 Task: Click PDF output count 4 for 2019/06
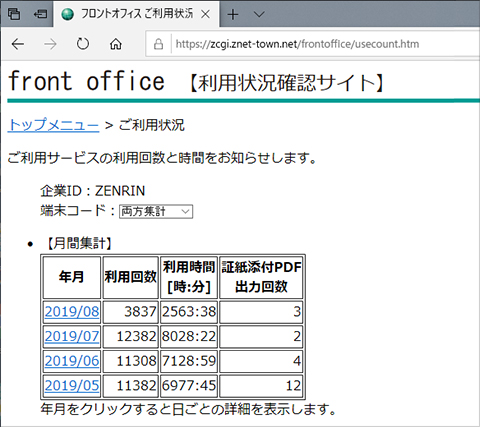tap(297, 361)
